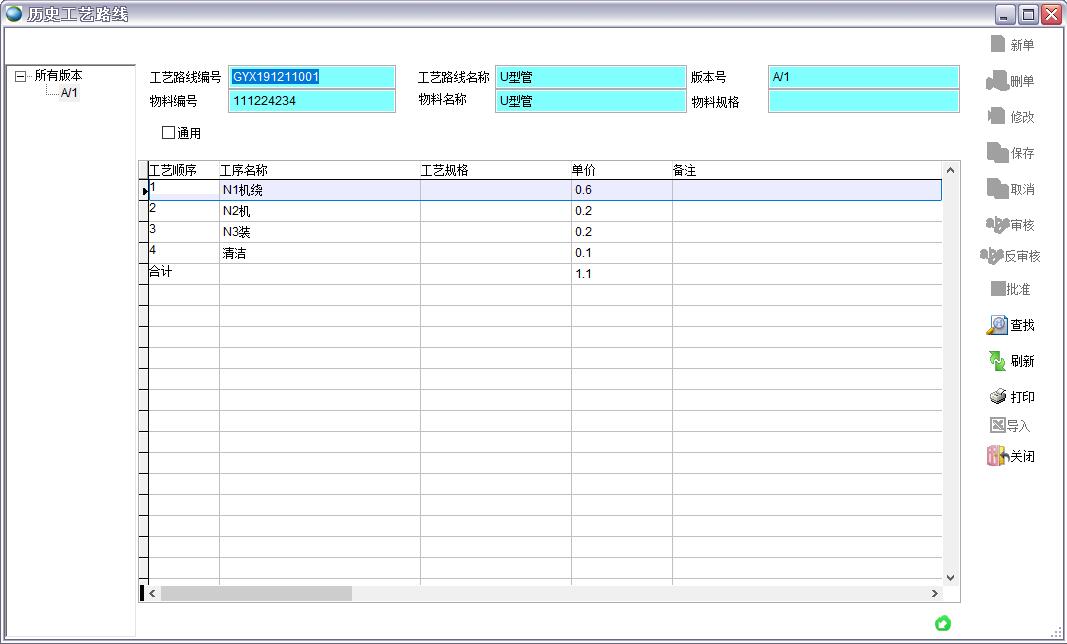Click the 工序名称 column header
The height and width of the screenshot is (644, 1067).
244,171
